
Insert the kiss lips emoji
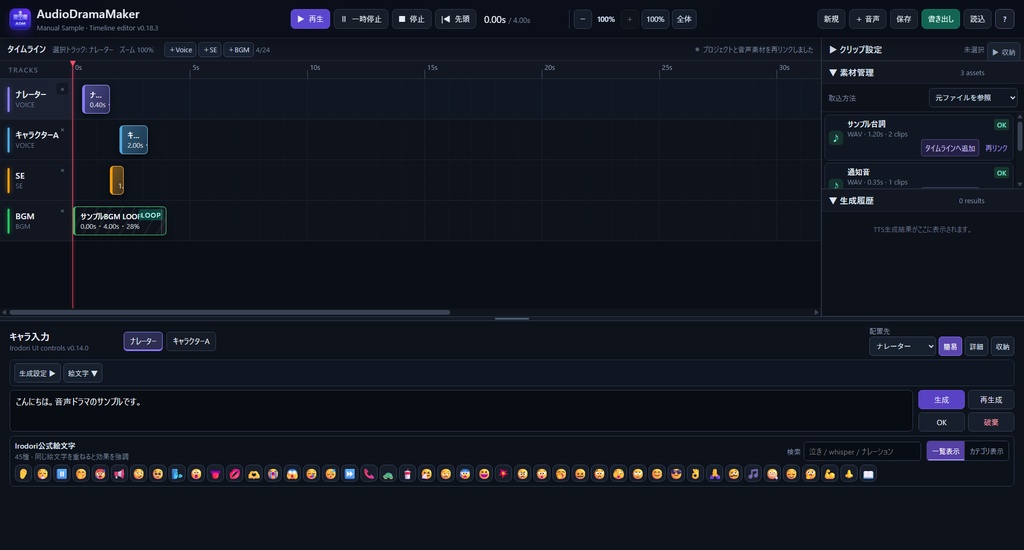pos(234,474)
